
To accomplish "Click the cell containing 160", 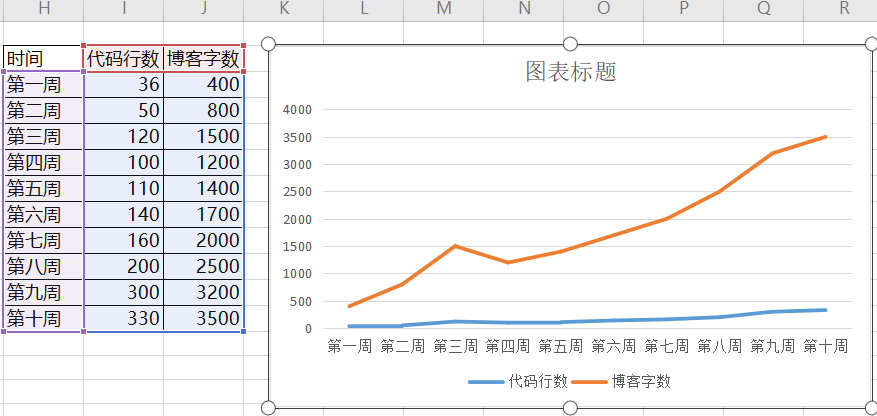I will 124,240.
